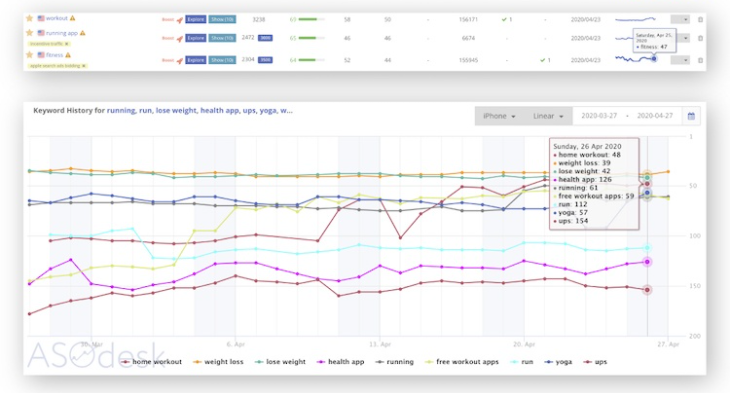This screenshot has width=732, height=393.
Task: Remove the incentive traffic tag
Action: [67, 44]
